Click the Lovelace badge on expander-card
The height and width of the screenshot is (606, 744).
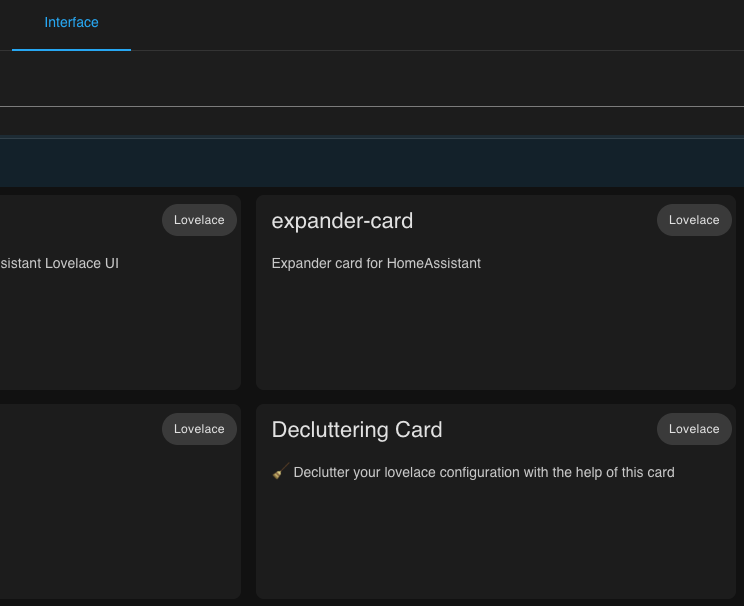pyautogui.click(x=694, y=220)
